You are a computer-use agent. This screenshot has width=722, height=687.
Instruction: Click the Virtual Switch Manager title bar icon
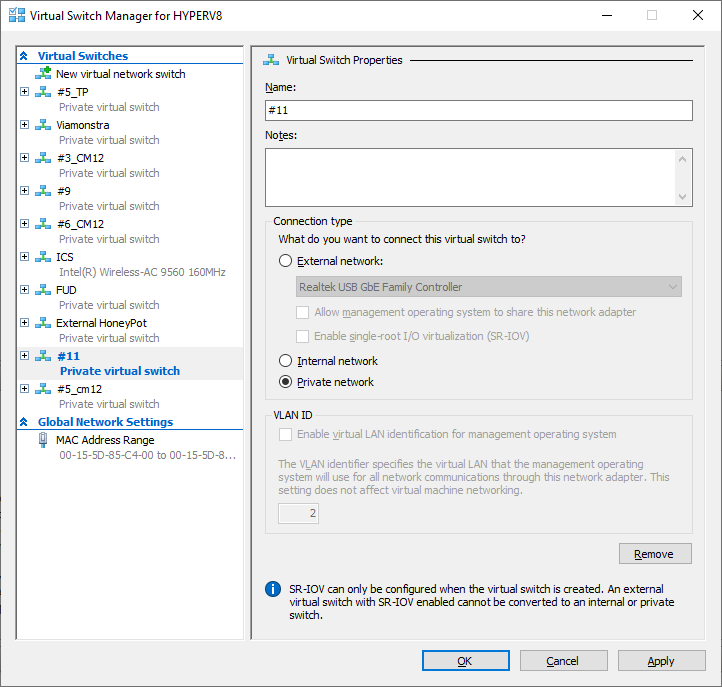[x=17, y=15]
